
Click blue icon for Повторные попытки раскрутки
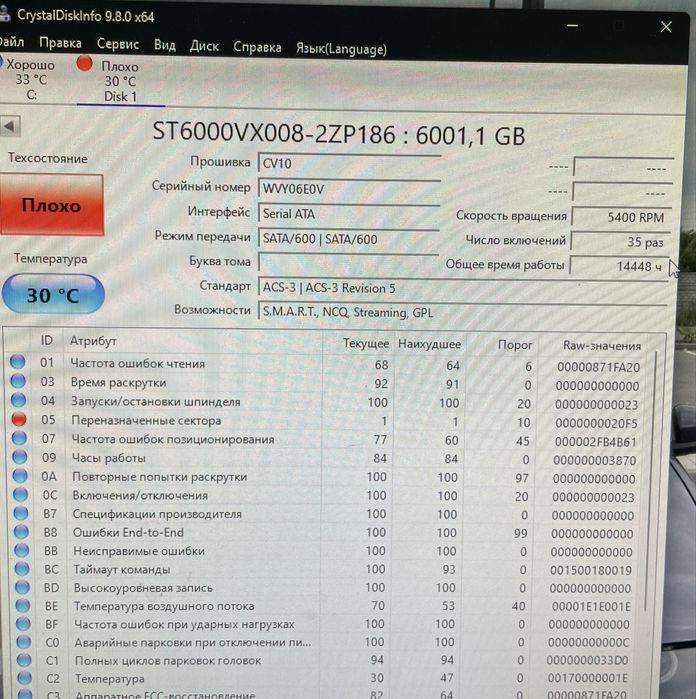pos(20,476)
